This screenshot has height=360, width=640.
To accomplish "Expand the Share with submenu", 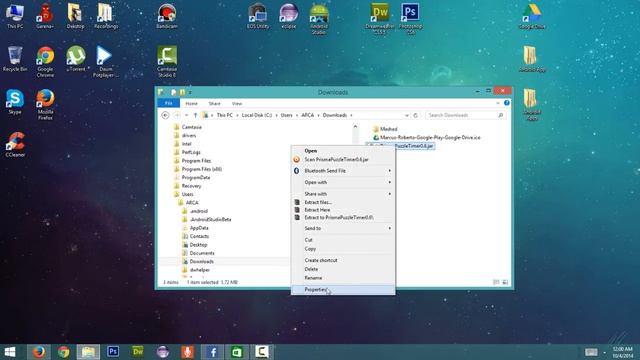I will [x=343, y=194].
